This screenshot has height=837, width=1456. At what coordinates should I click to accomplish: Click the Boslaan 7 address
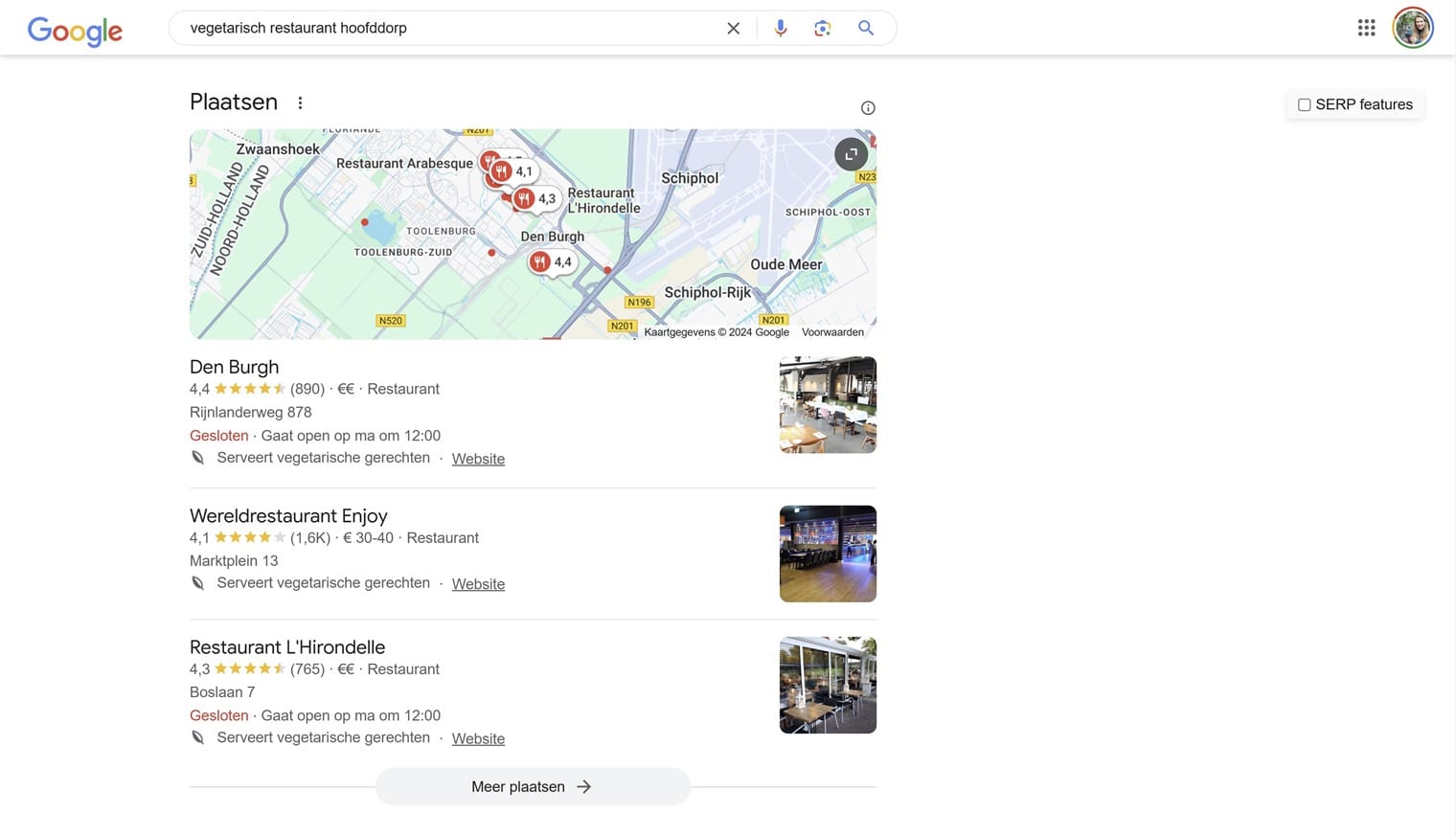point(222,692)
